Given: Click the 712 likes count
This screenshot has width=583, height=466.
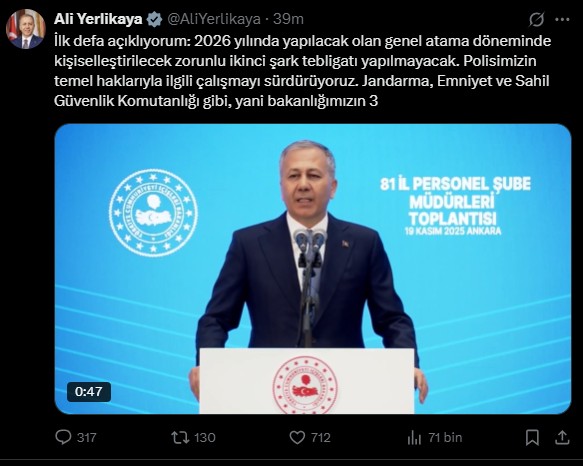Looking at the screenshot, I should click(x=321, y=437).
